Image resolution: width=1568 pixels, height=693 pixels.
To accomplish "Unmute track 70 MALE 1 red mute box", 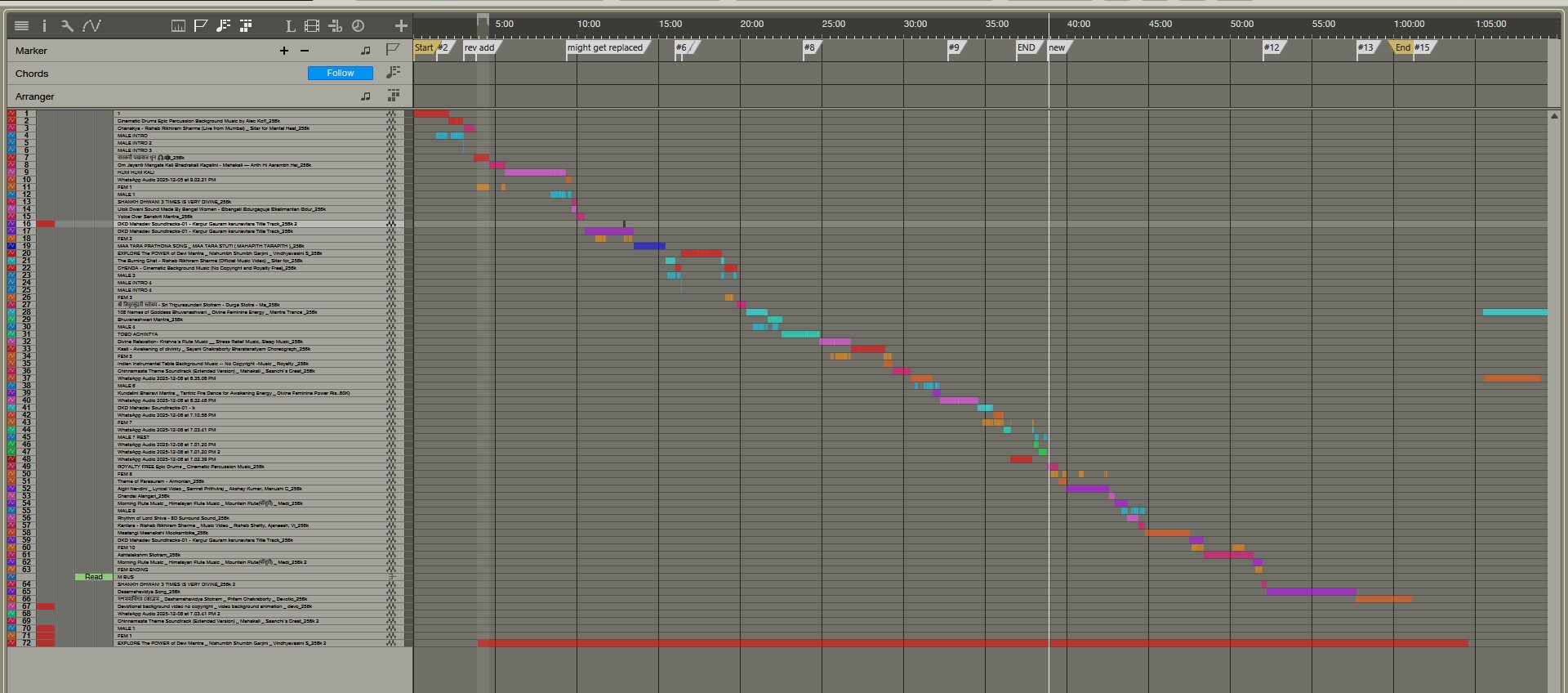I will tap(46, 628).
